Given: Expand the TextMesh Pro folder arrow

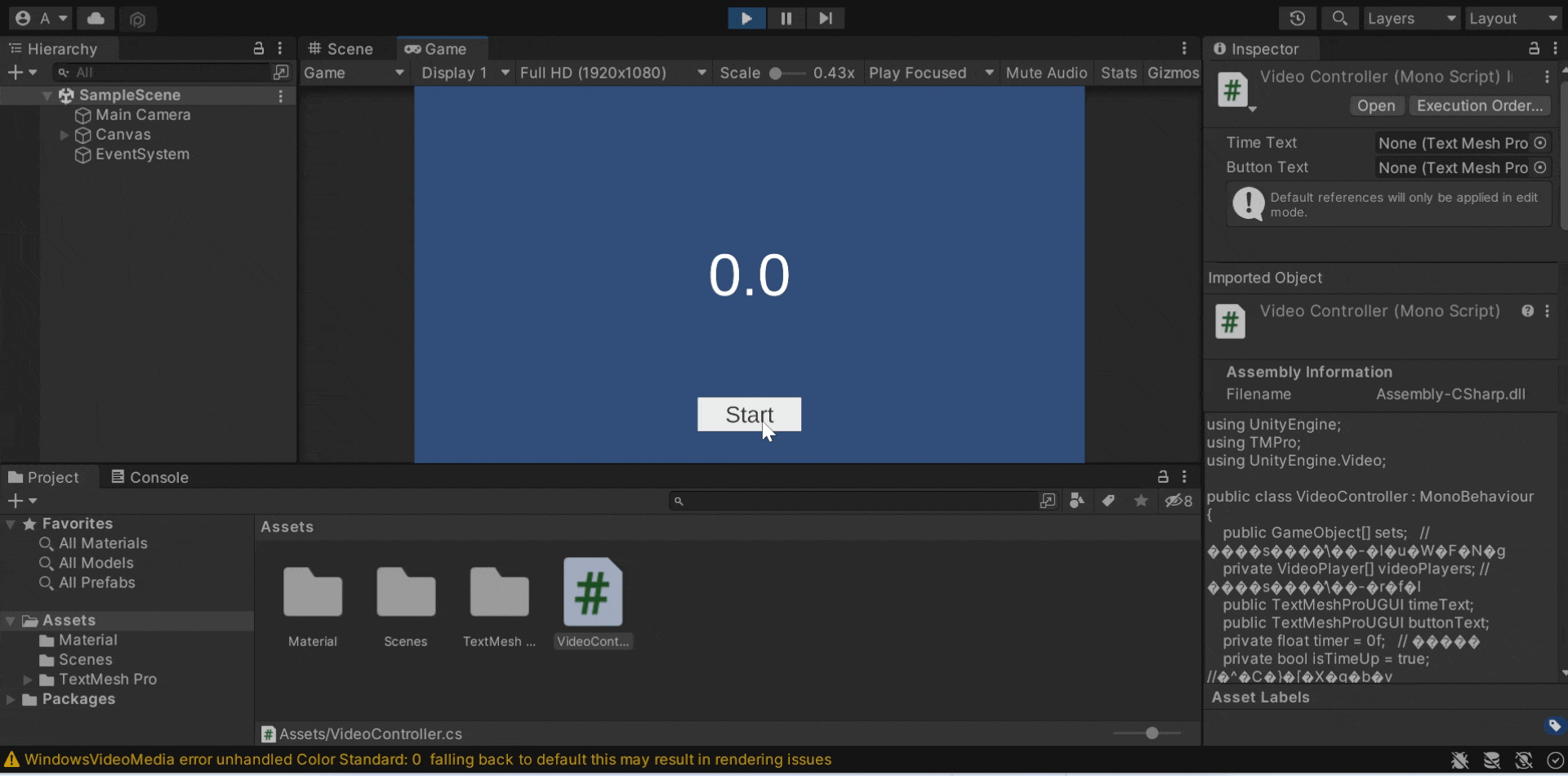Looking at the screenshot, I should (x=28, y=680).
